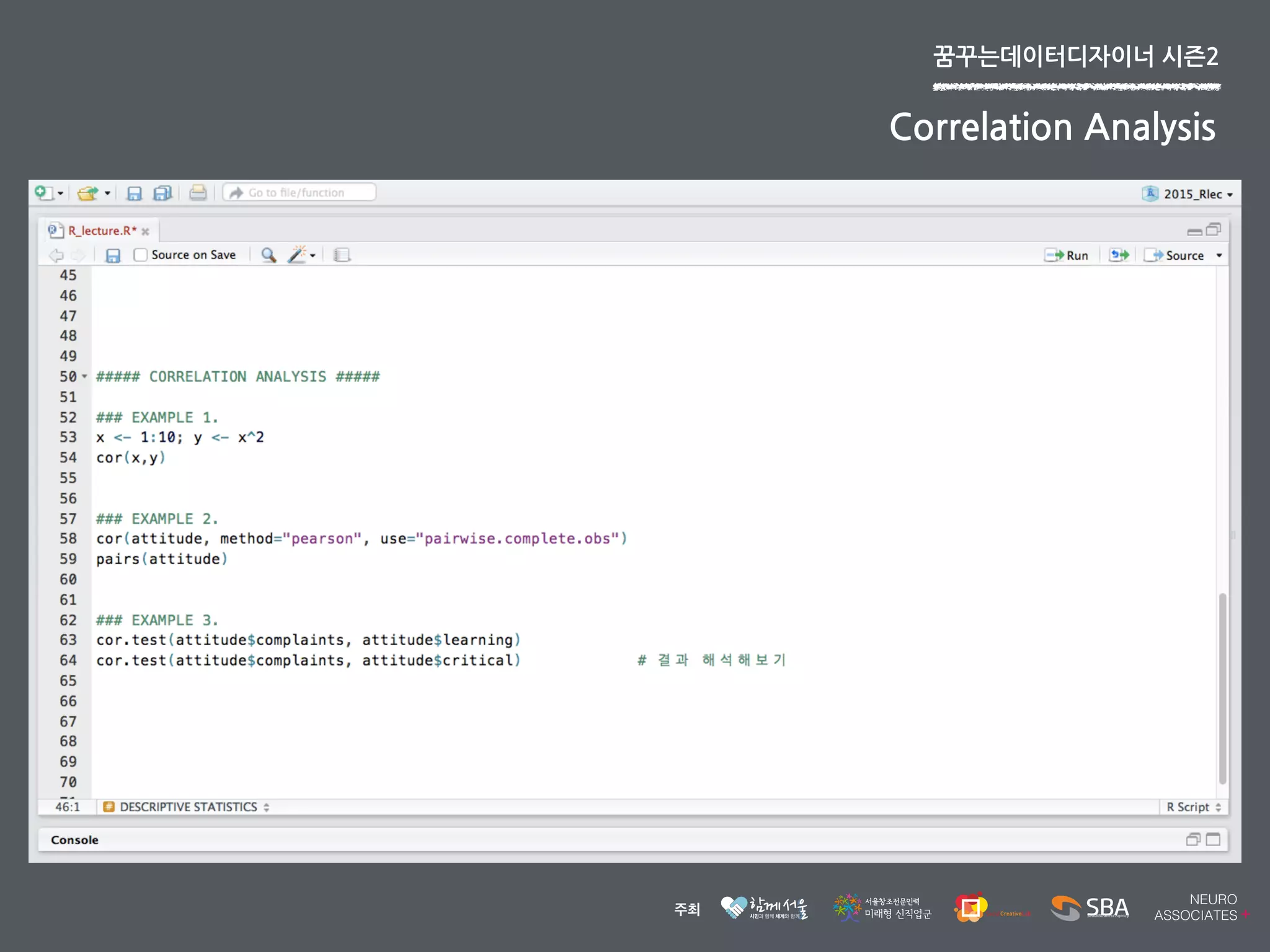Click the save all documents icon

pos(162,193)
